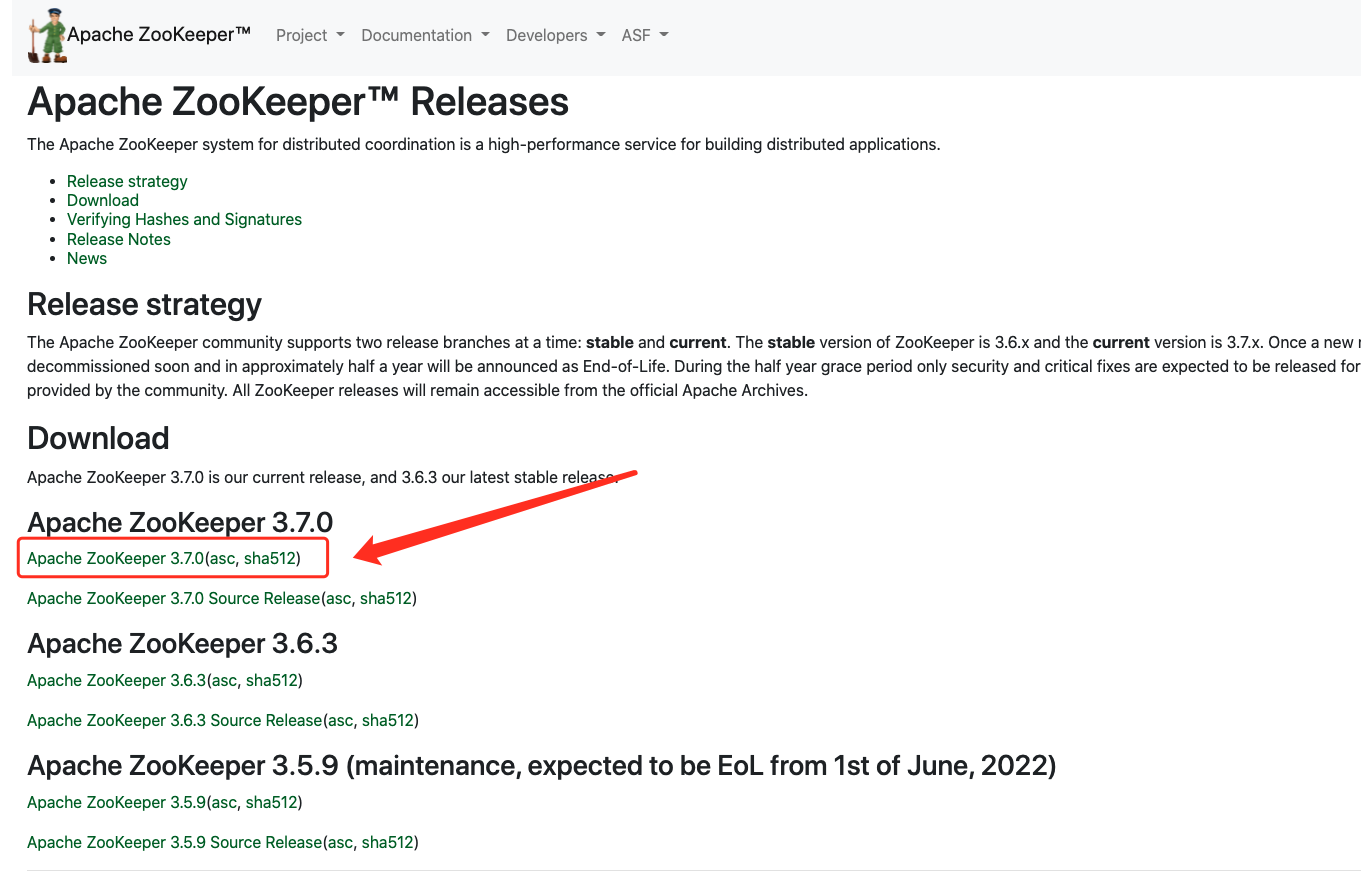Click the 'Apache ZooKeeper™ Releases' page heading
Viewport: 1361px width, 876px height.
click(x=298, y=102)
